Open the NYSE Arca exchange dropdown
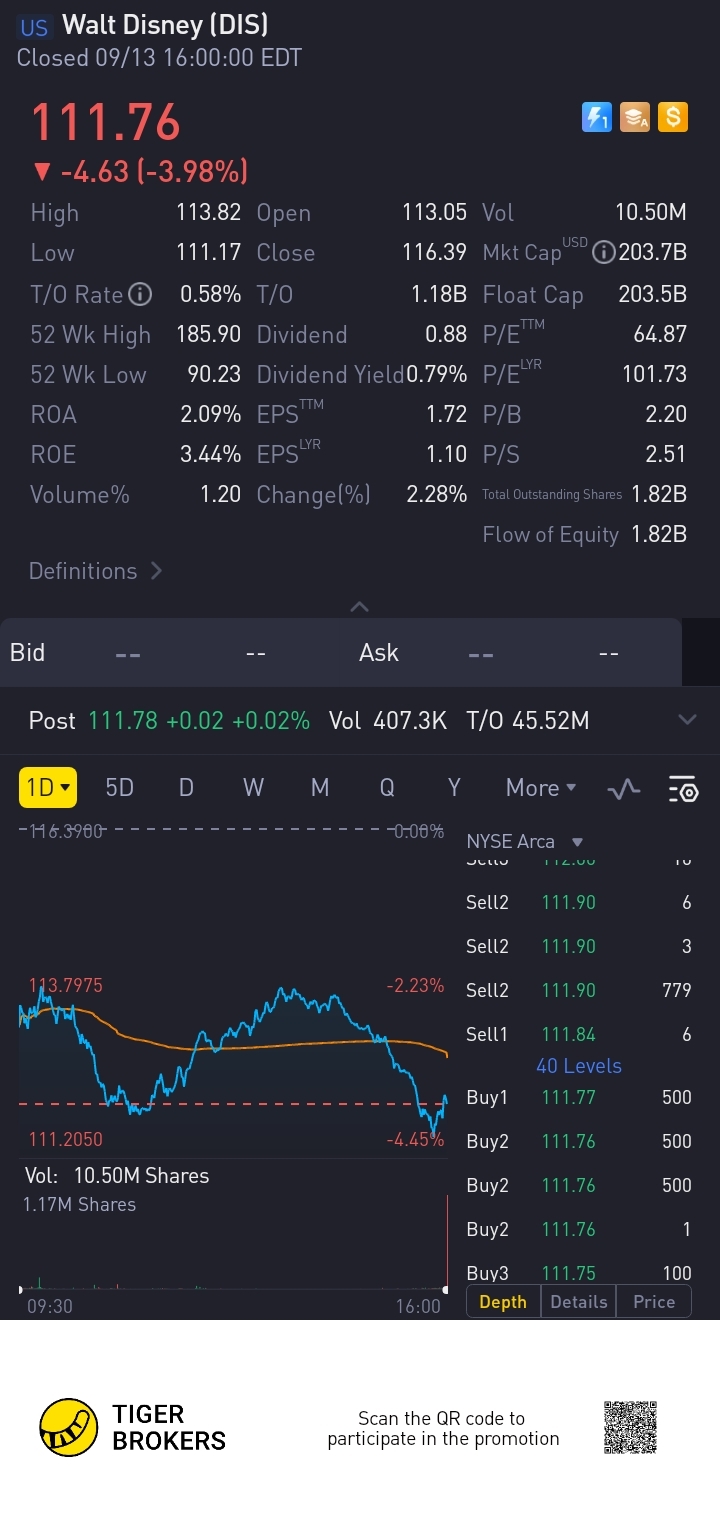The width and height of the screenshot is (720, 1536). (x=524, y=842)
